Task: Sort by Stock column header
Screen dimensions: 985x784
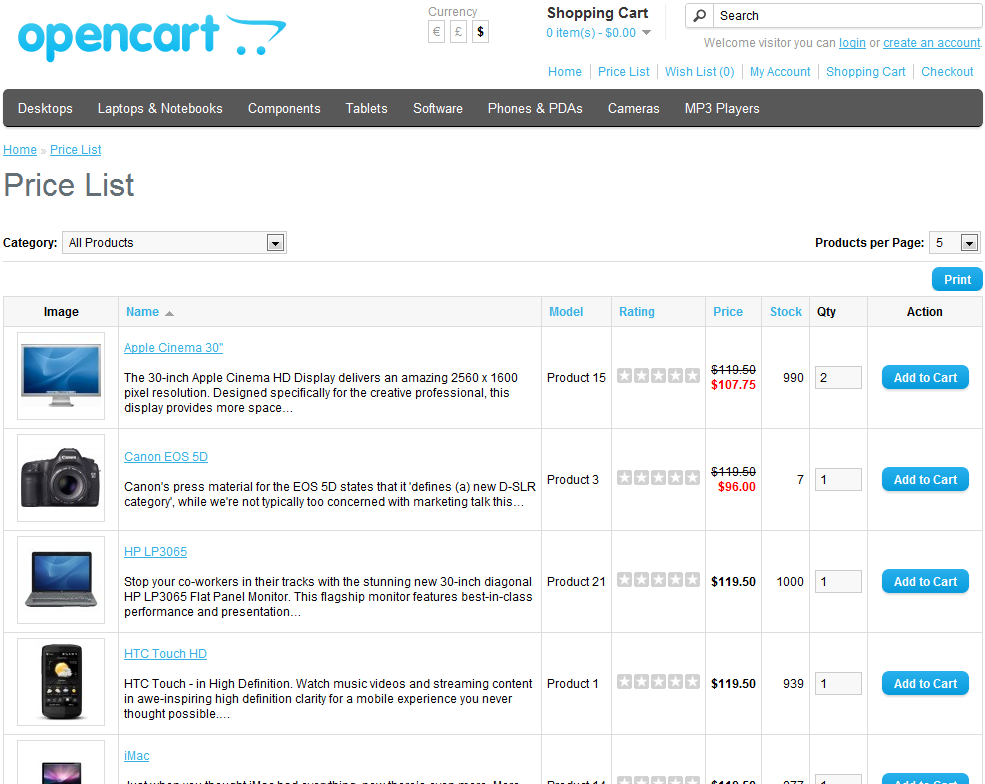Action: (786, 312)
